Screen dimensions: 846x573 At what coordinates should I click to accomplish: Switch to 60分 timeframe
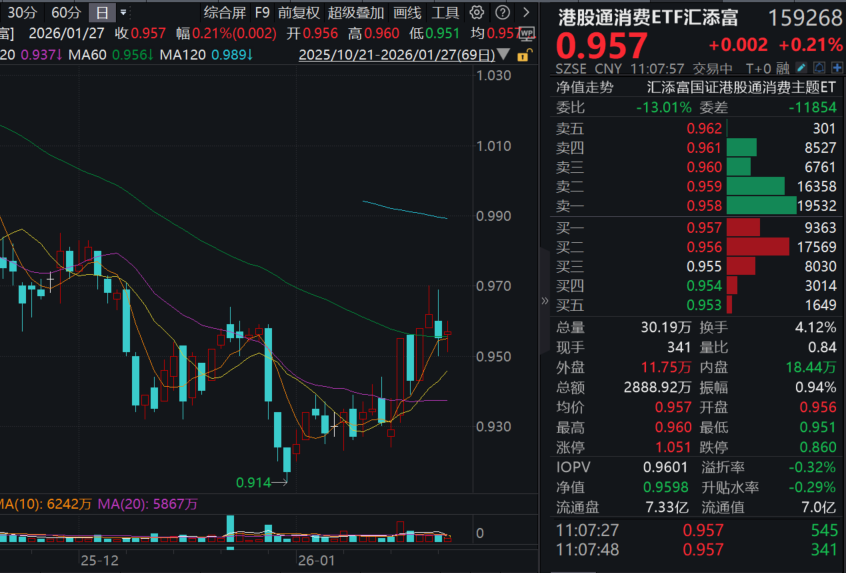tap(66, 13)
